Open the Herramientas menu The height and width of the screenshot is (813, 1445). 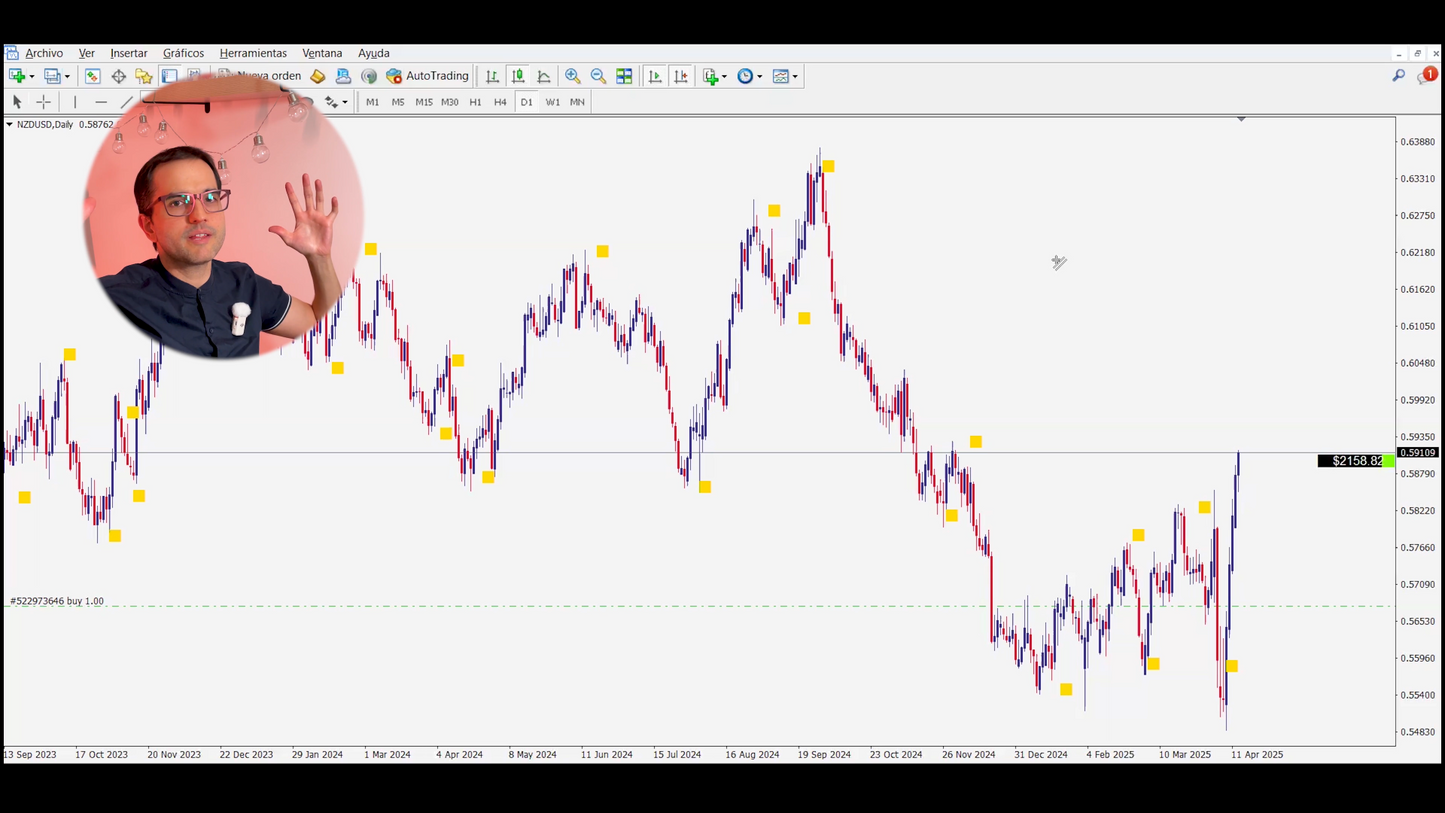pyautogui.click(x=253, y=53)
